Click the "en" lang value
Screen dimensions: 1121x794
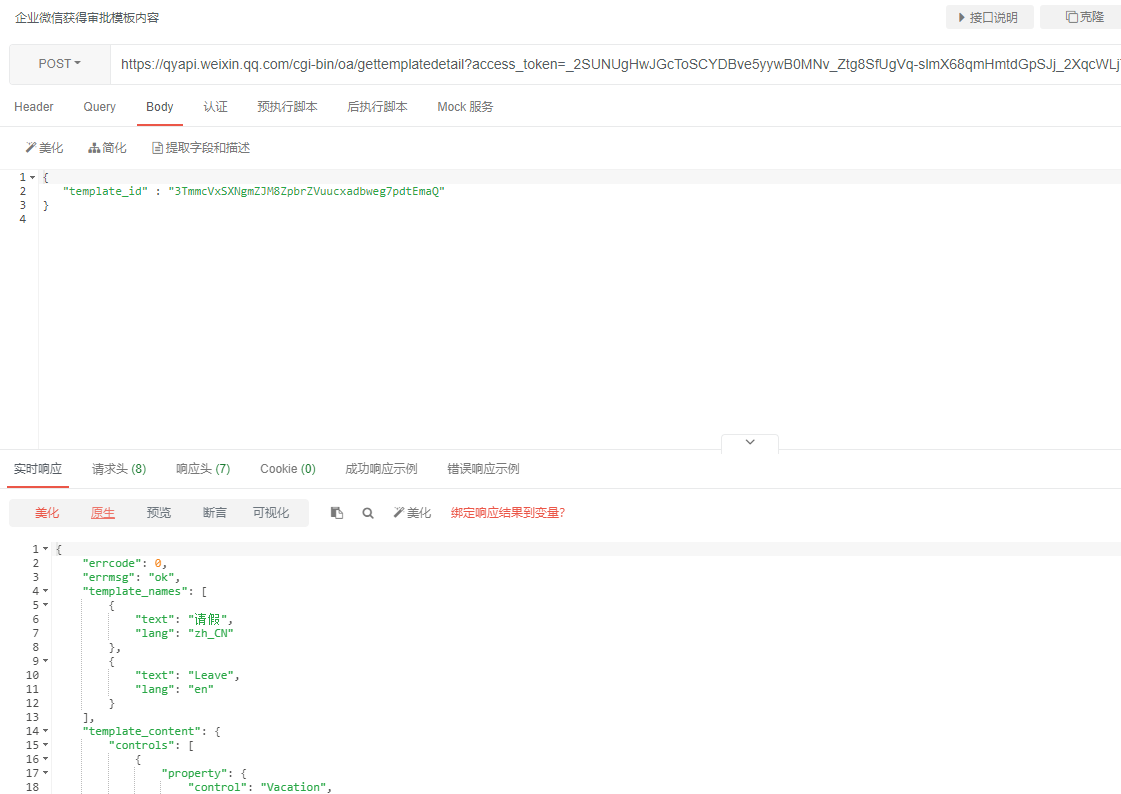point(201,689)
